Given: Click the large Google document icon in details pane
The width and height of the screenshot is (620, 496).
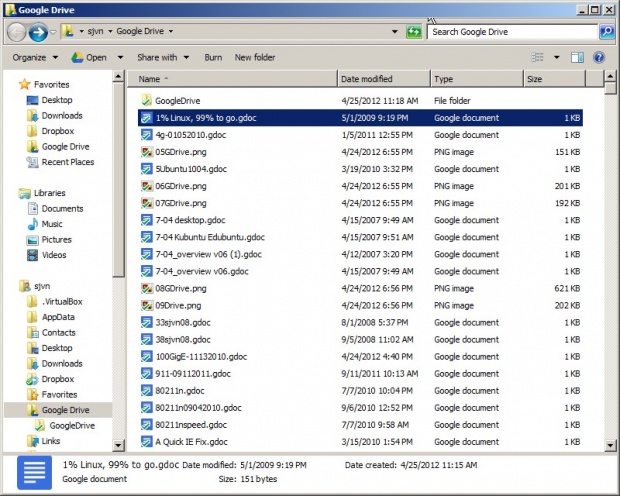Looking at the screenshot, I should coord(34,472).
